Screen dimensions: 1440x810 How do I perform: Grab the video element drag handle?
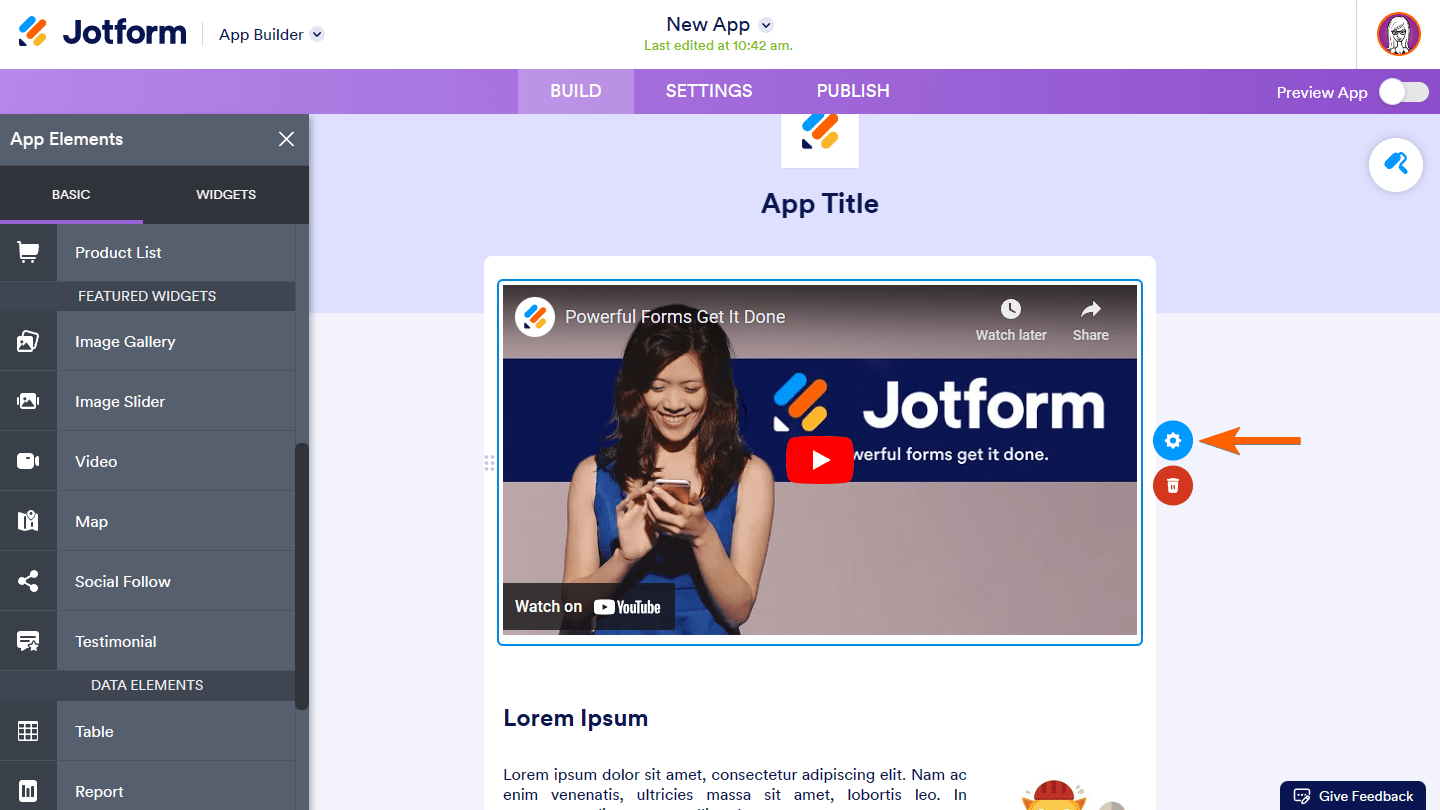[489, 463]
